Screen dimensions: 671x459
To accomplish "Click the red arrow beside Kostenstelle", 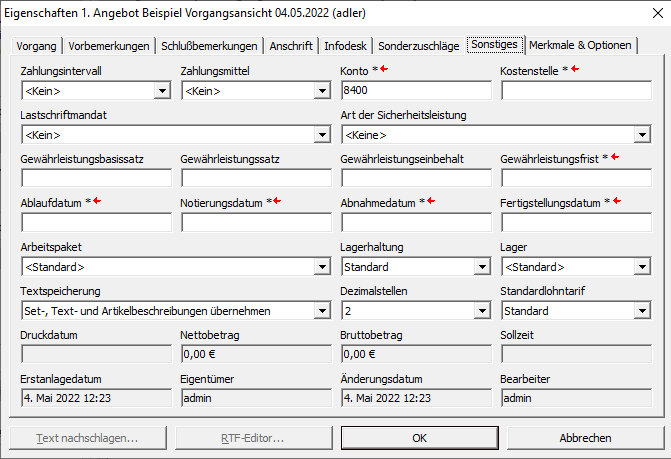I will 575,71.
